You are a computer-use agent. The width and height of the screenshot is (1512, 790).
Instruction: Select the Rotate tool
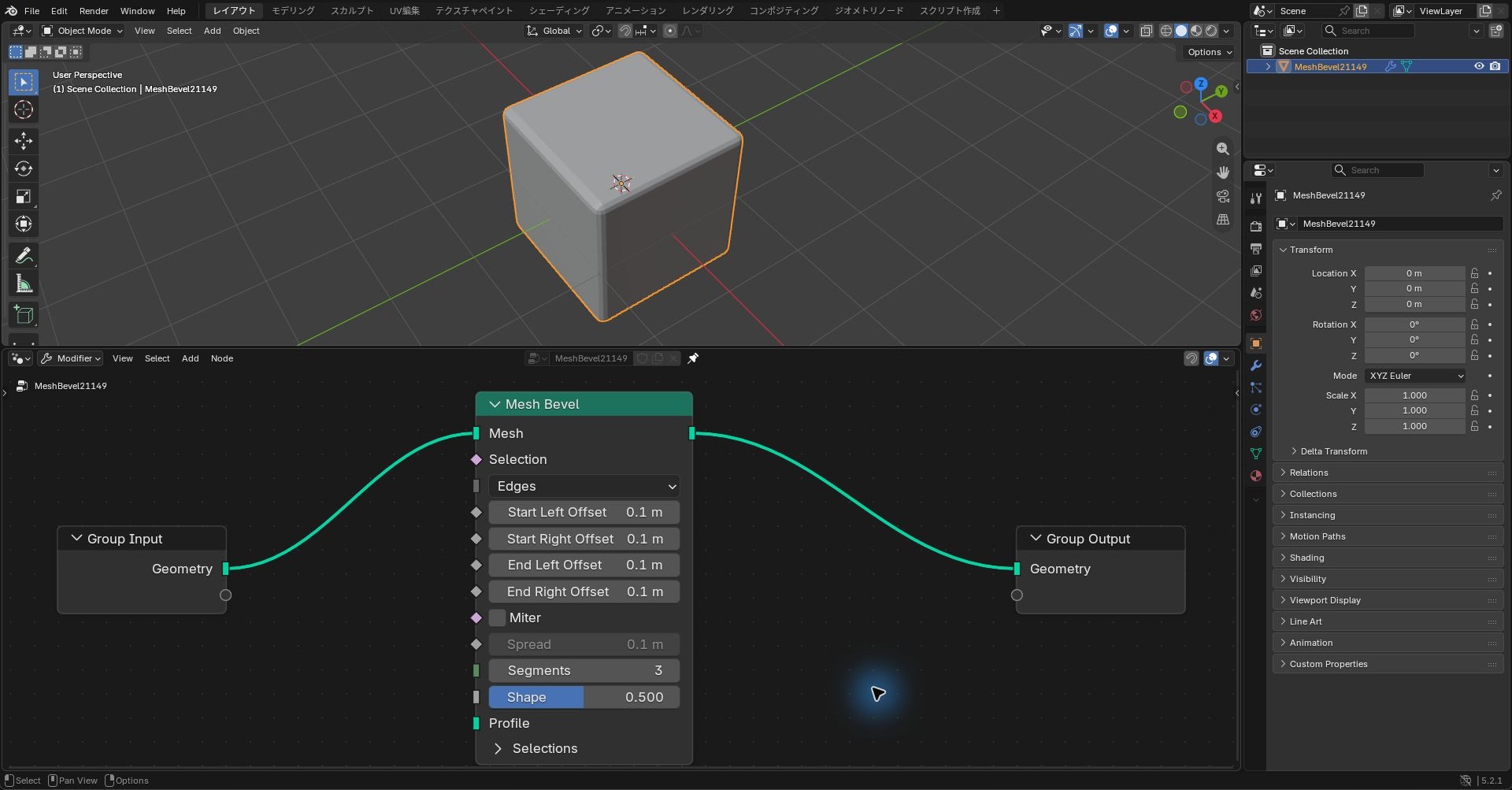coord(24,169)
